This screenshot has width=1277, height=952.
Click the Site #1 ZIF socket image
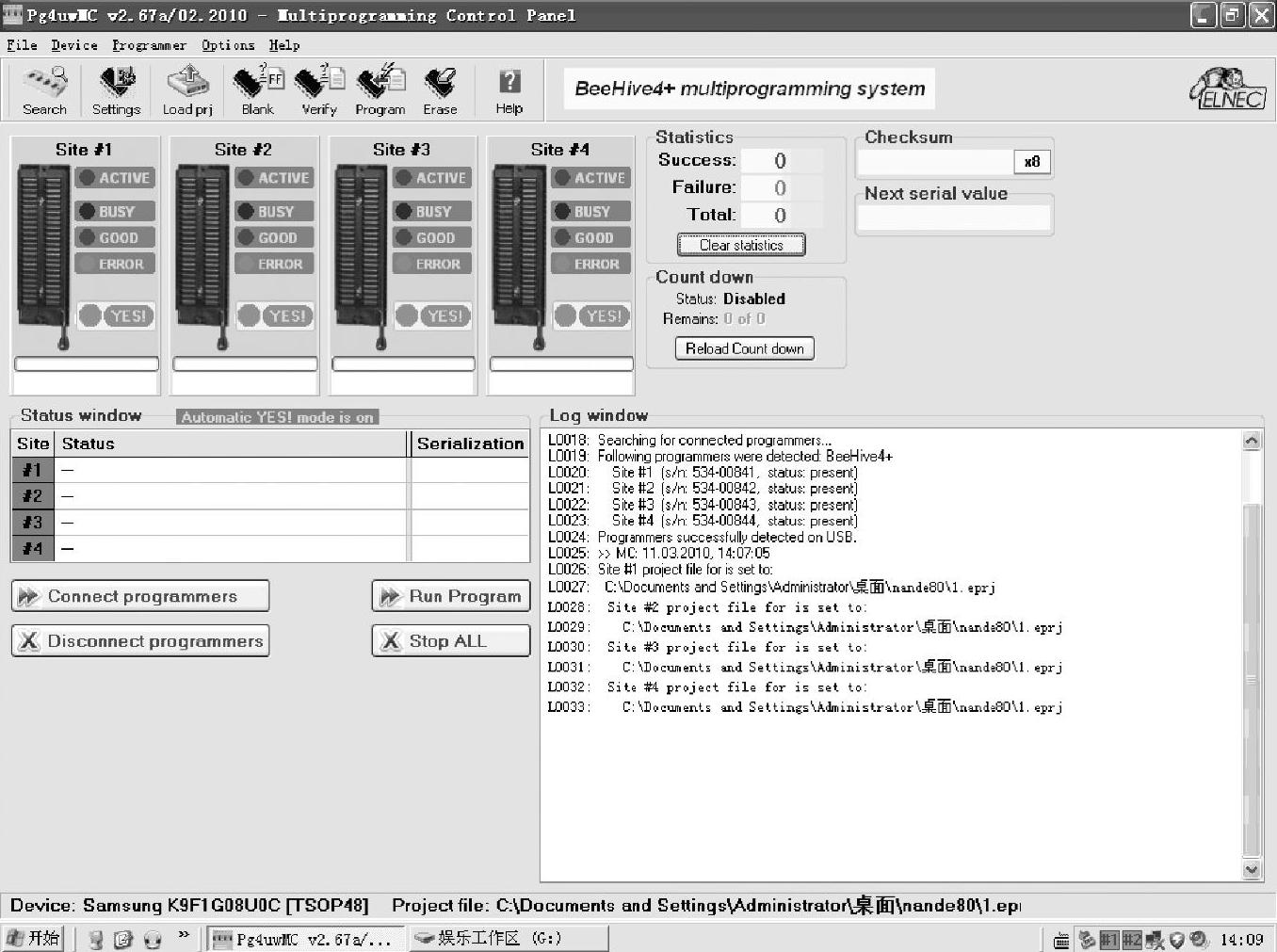43,256
